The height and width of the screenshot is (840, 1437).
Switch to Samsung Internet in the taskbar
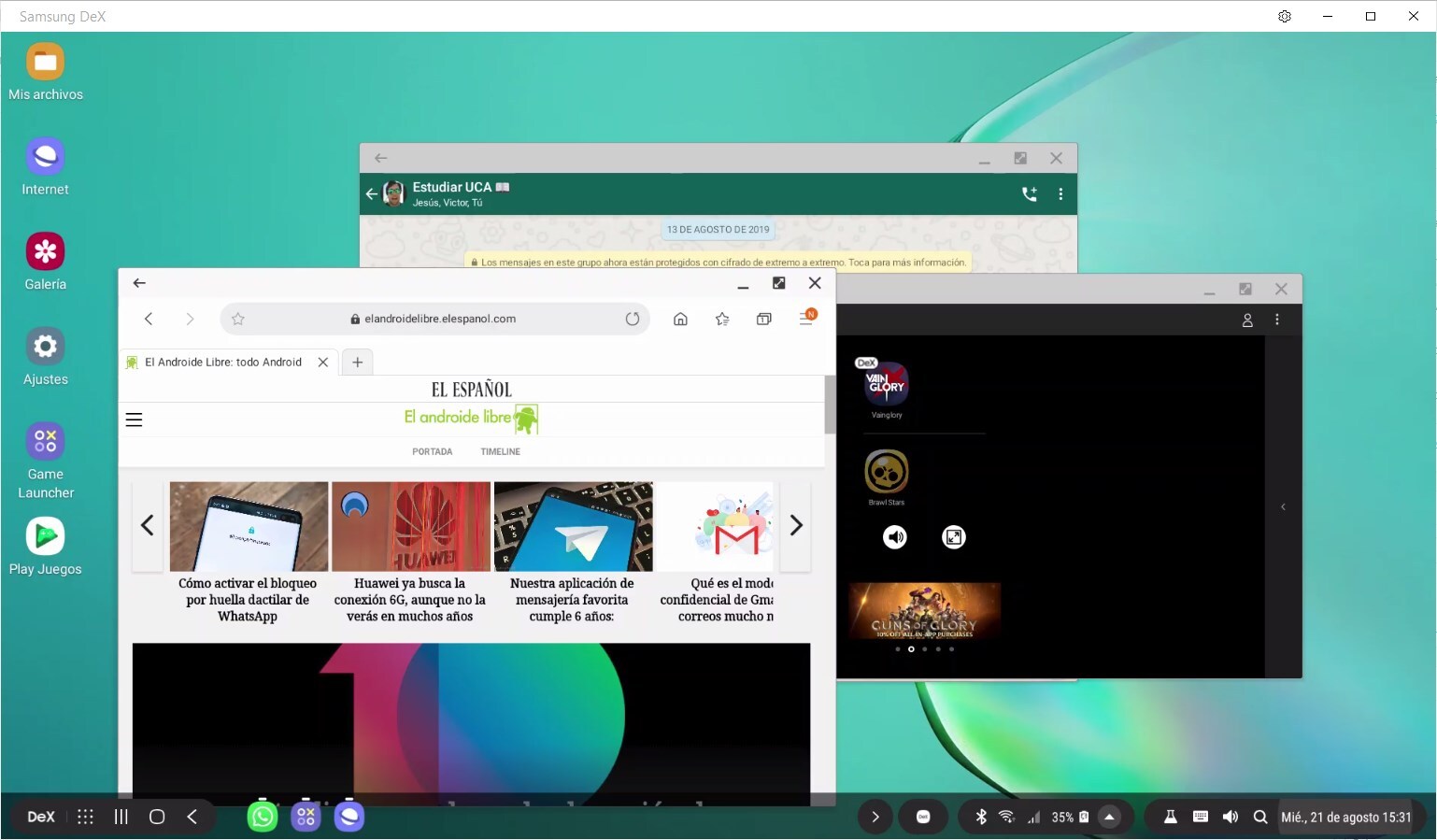click(349, 817)
